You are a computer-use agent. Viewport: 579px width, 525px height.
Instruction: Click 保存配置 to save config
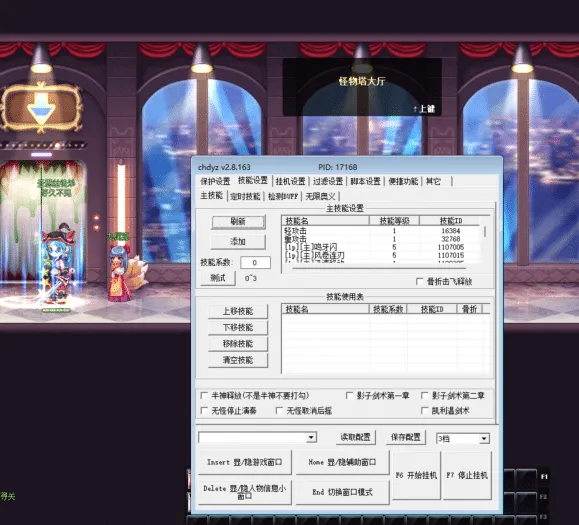click(405, 438)
